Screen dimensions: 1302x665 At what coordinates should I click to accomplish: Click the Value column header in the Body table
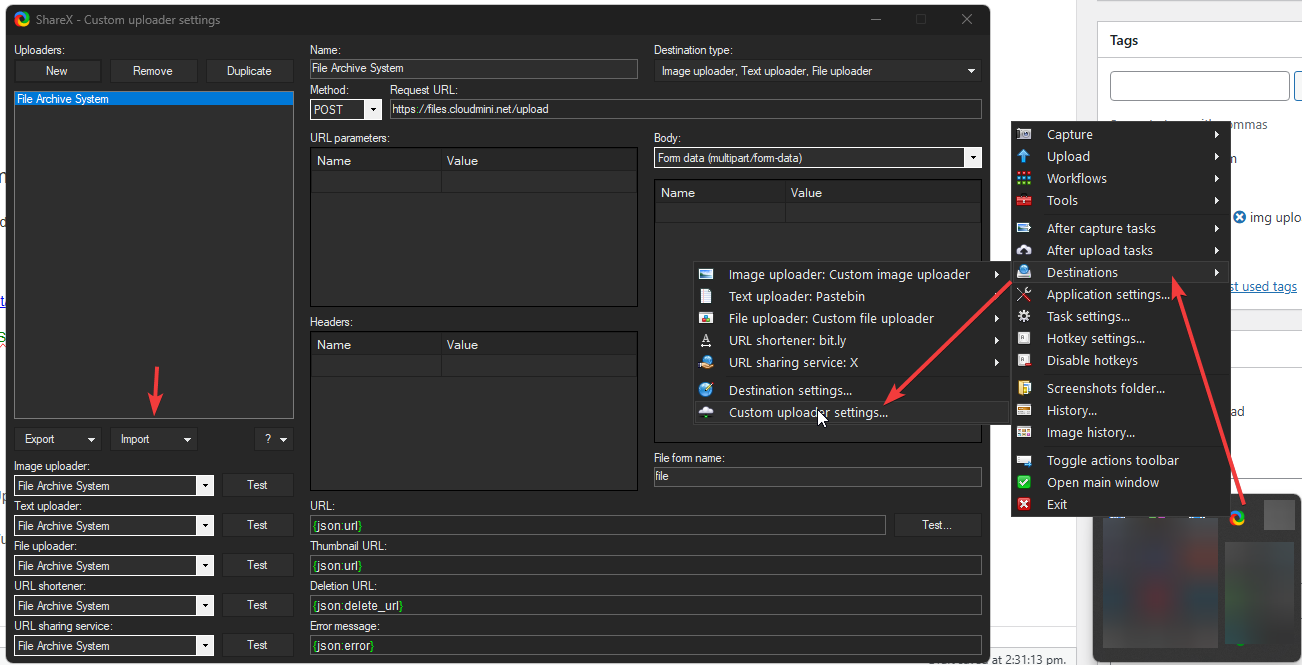(x=883, y=192)
